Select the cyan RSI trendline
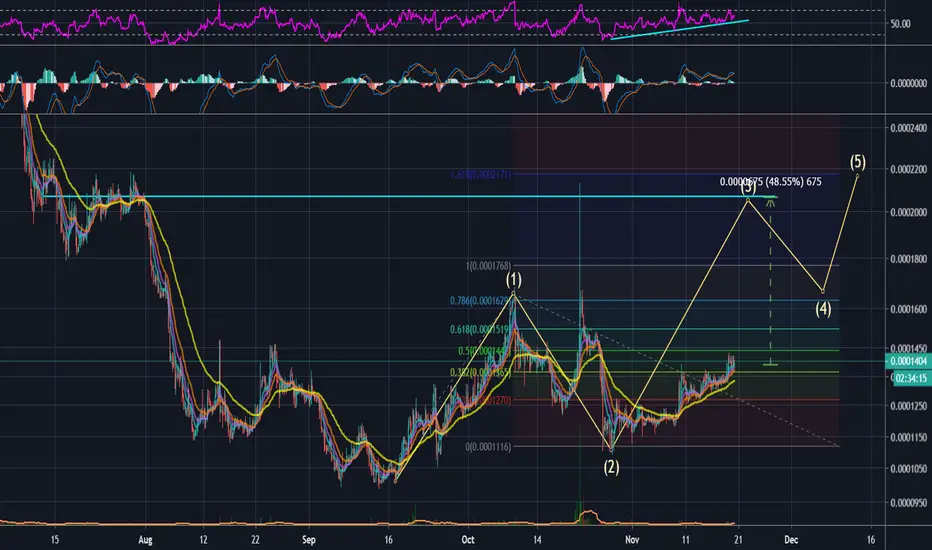The image size is (932, 550). [x=679, y=30]
